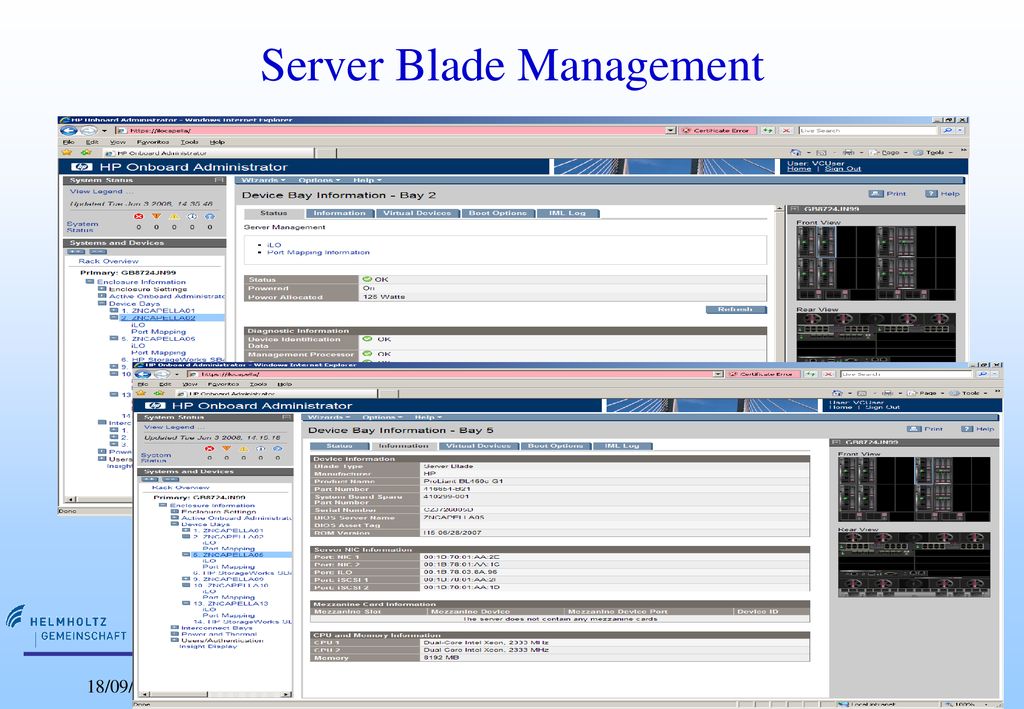Click the HP logo in Bay 5 window
This screenshot has height=709, width=1024.
pos(155,405)
